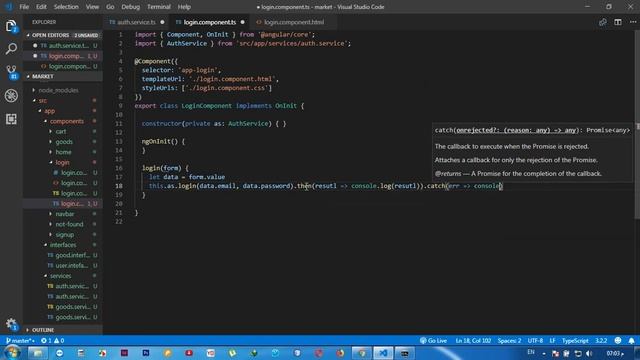Screen dimensions: 640x360
Task: Change encoding via UTF-8 indicator
Action: (x=535, y=340)
